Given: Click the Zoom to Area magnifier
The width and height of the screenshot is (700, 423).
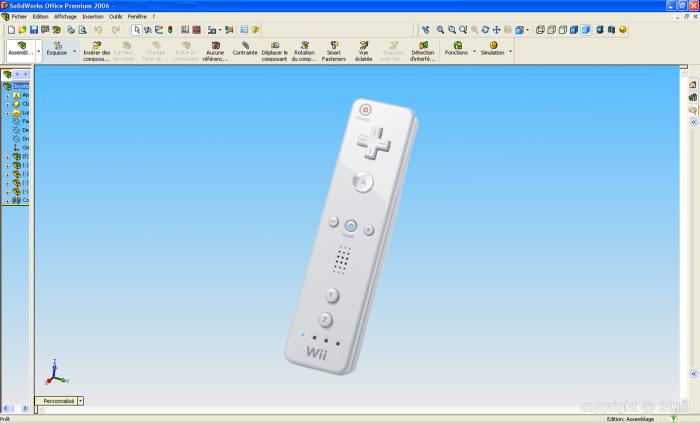Looking at the screenshot, I should (x=452, y=30).
